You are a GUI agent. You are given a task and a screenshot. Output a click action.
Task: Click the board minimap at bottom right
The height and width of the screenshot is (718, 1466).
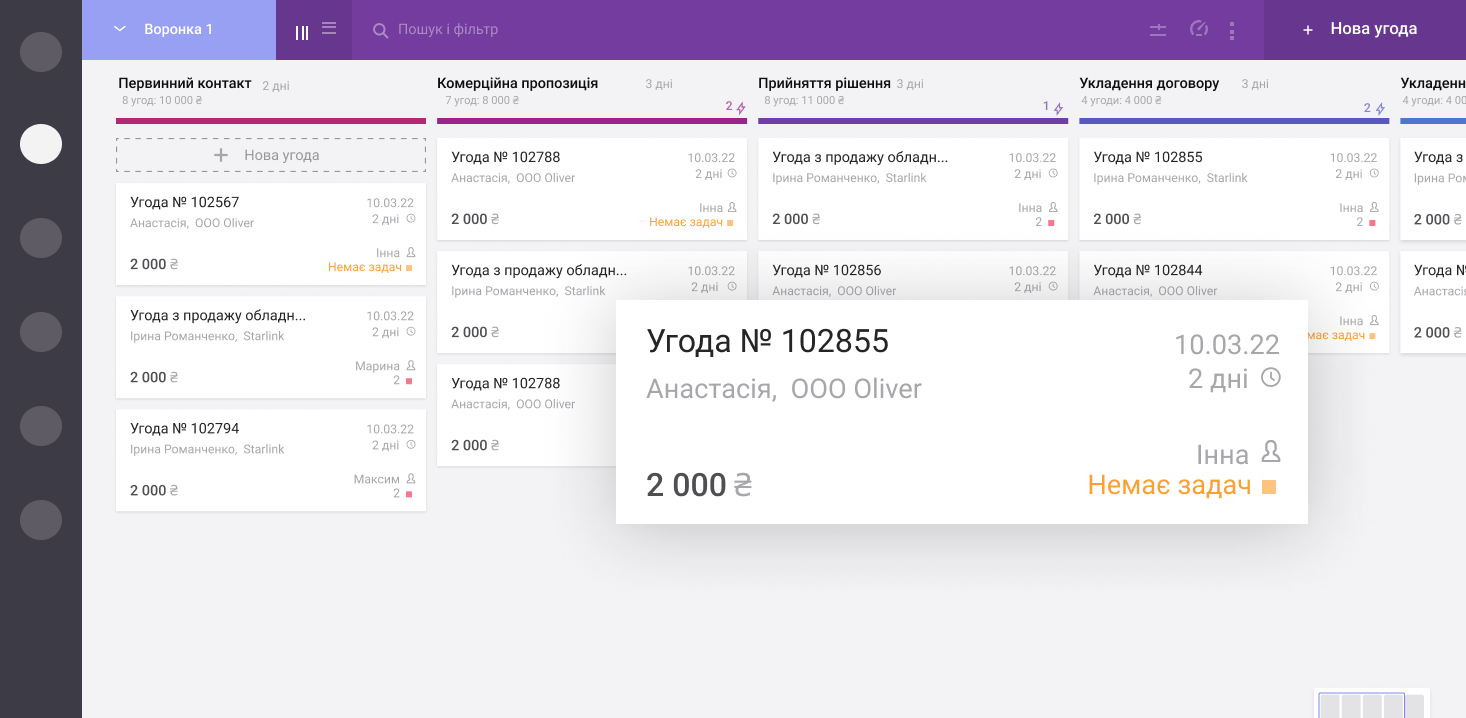[1372, 704]
